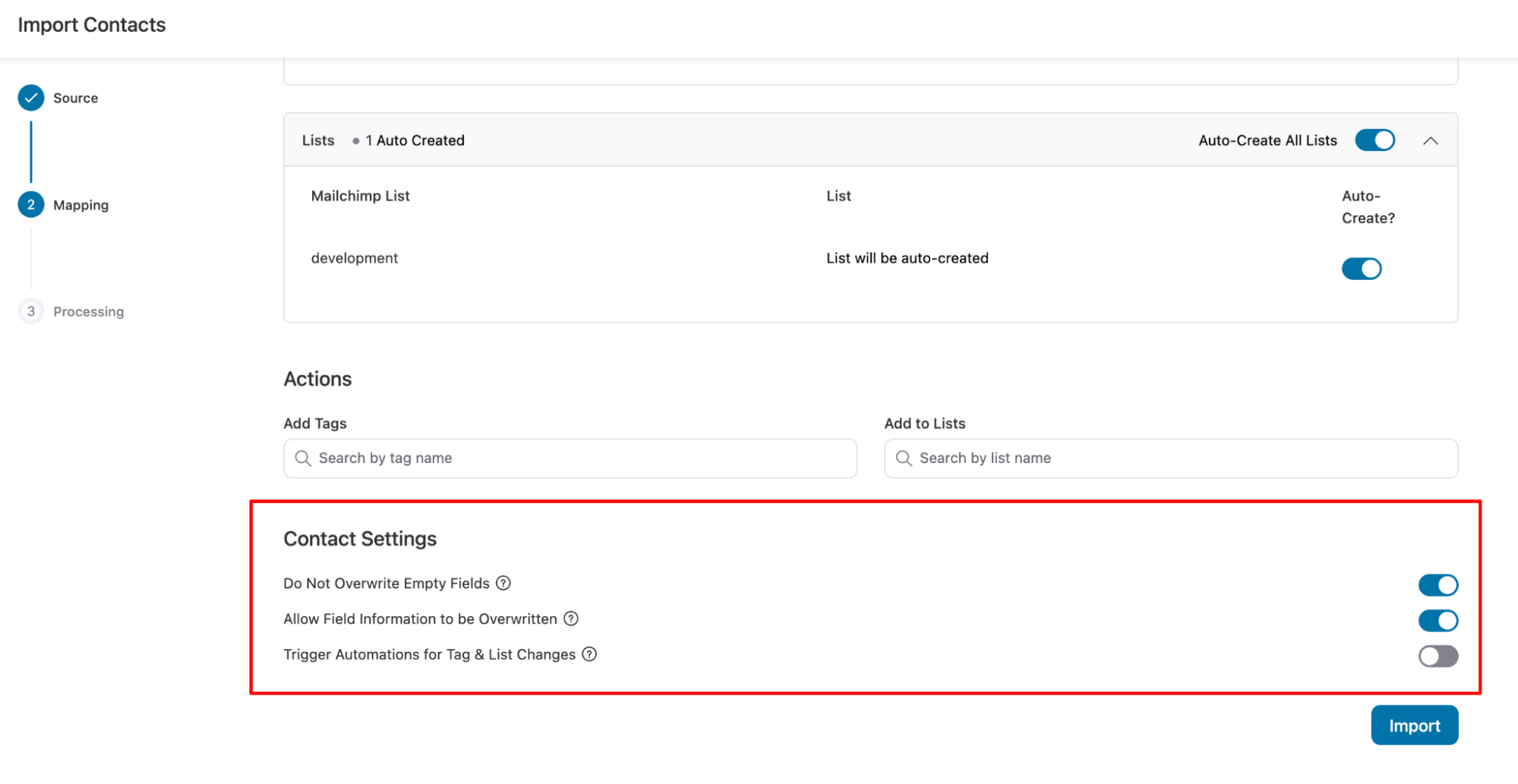The height and width of the screenshot is (784, 1518).
Task: Disable Do Not Overwrite Empty Fields
Action: coord(1438,584)
